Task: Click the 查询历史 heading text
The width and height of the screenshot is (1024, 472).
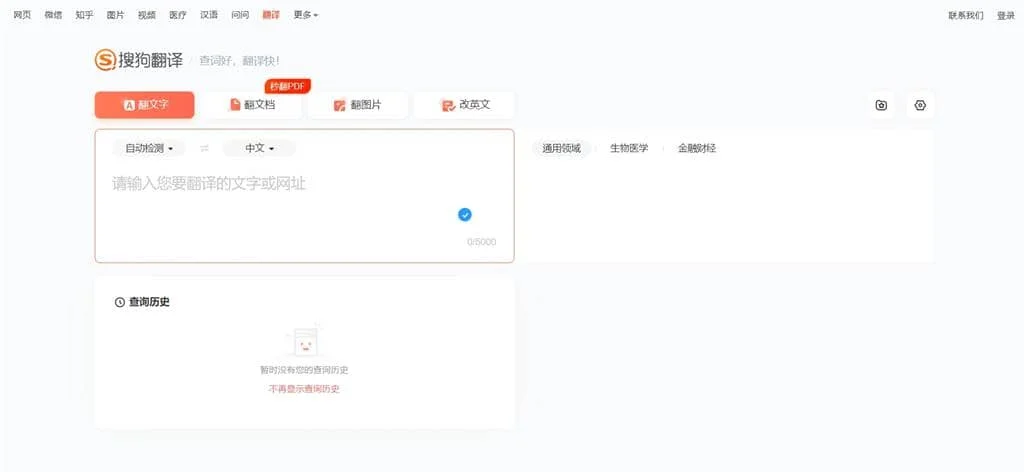Action: coord(149,302)
